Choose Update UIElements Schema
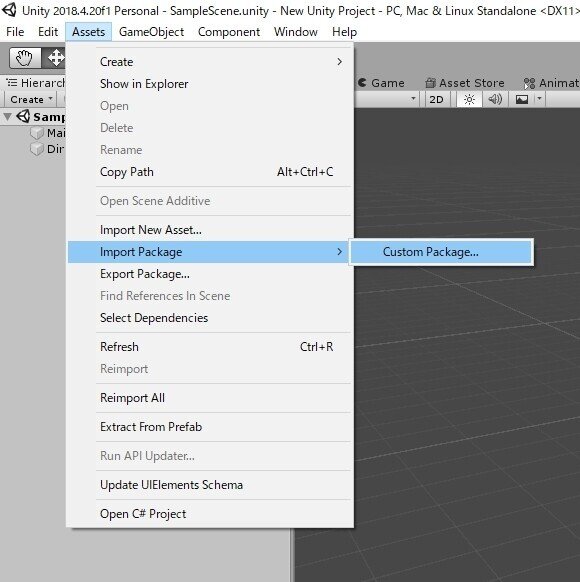The width and height of the screenshot is (580, 582). coord(209,485)
